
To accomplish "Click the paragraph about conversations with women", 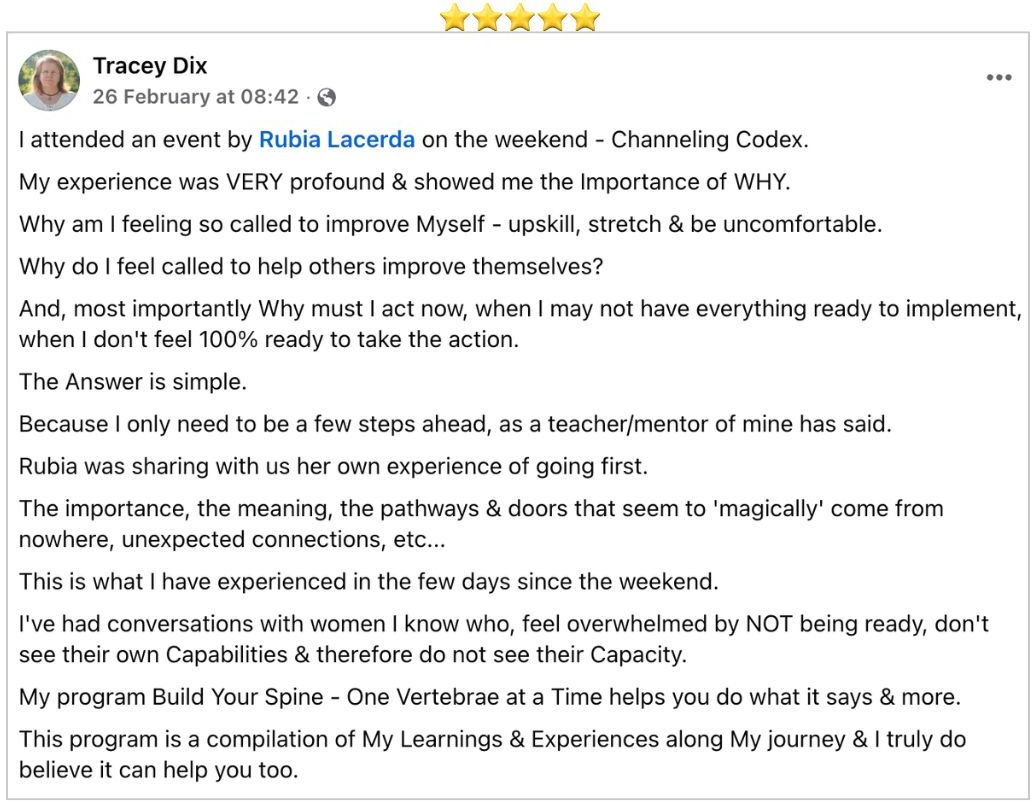I will (x=504, y=640).
